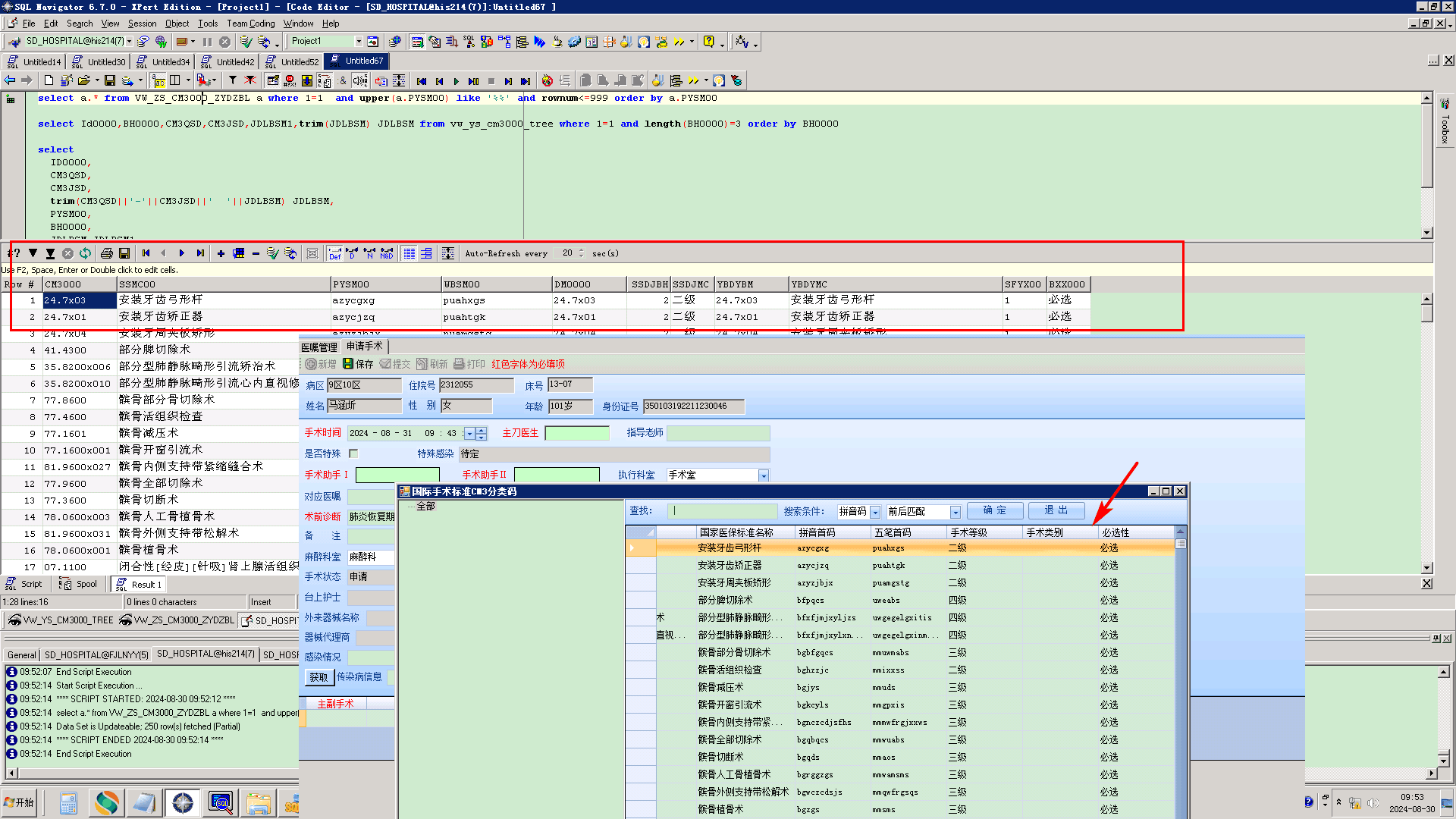
Task: Click Go to last record icon in results toolbar
Action: tap(200, 253)
